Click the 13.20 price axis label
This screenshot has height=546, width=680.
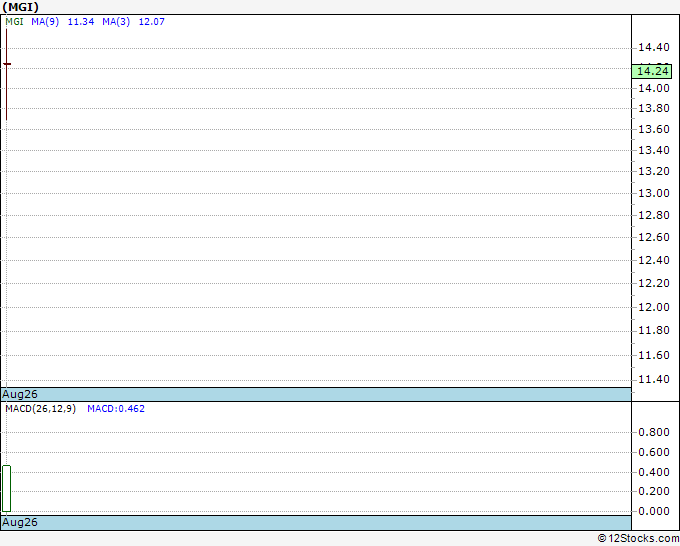(654, 171)
